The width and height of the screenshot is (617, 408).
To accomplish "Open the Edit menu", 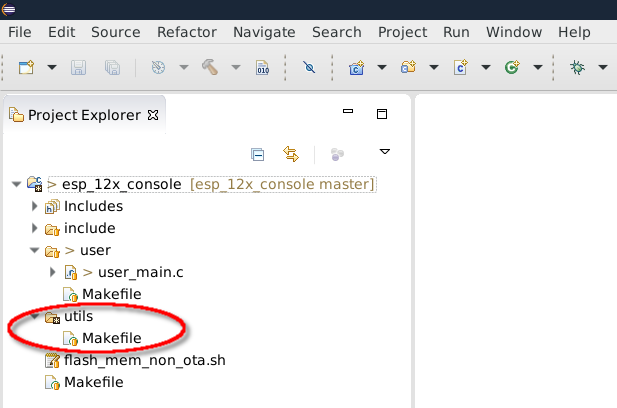I will pos(61,32).
